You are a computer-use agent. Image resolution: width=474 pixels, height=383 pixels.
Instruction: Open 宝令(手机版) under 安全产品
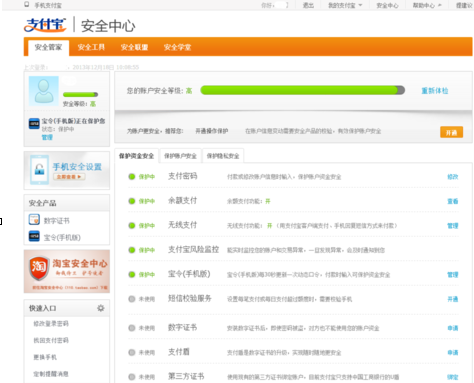pyautogui.click(x=62, y=237)
